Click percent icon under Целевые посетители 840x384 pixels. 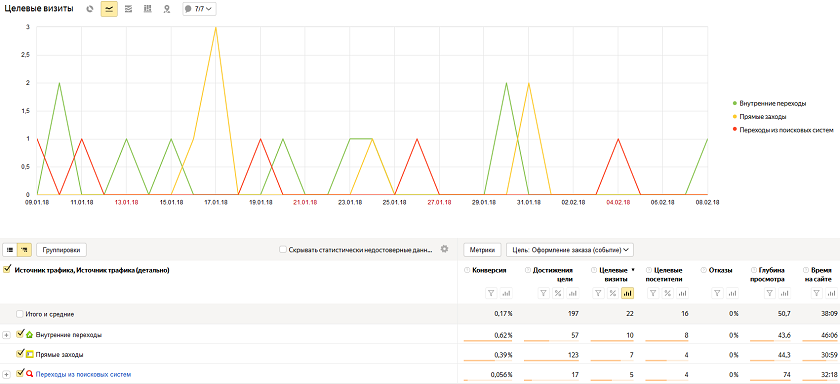(668, 293)
